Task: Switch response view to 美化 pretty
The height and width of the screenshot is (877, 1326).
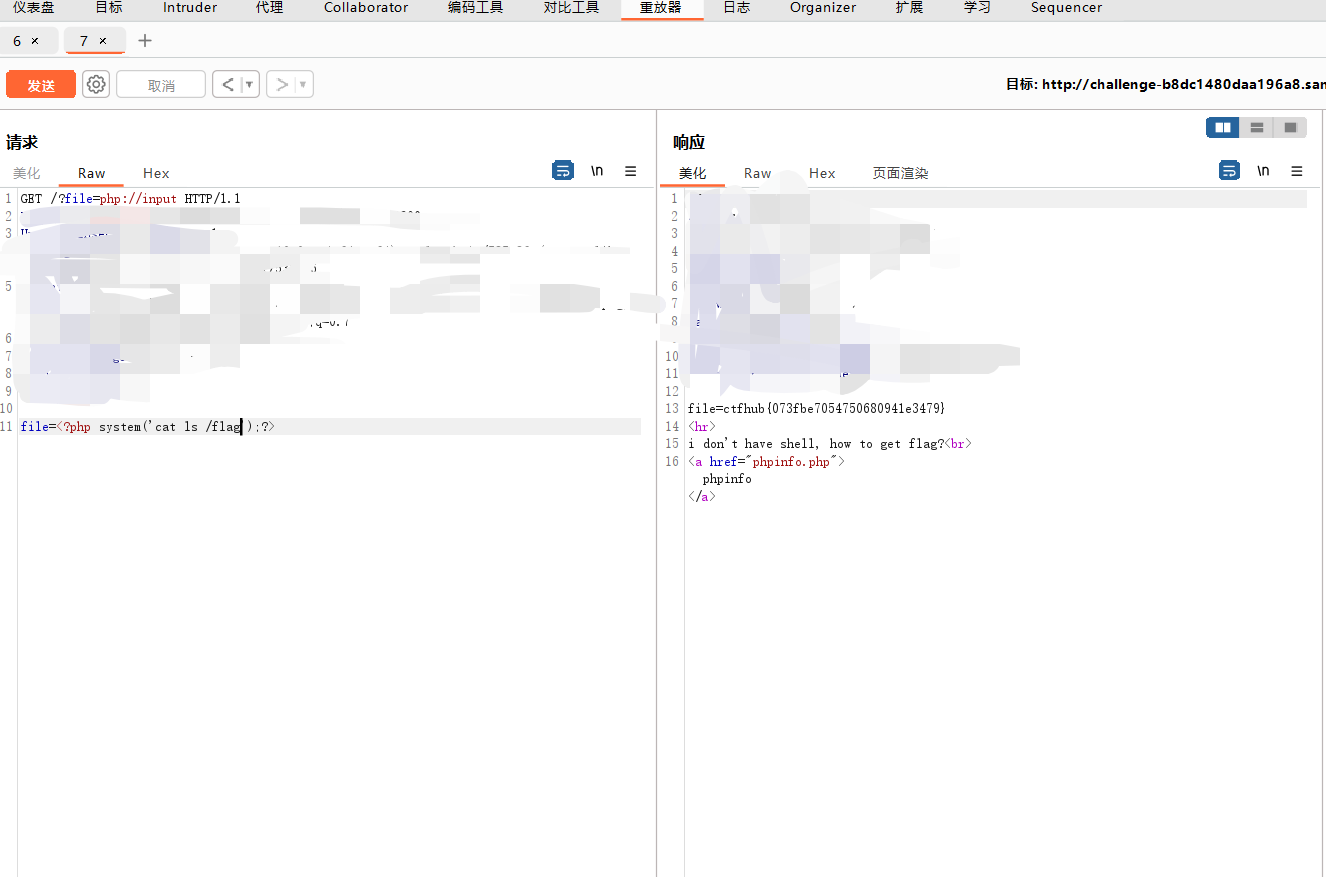Action: coord(692,173)
